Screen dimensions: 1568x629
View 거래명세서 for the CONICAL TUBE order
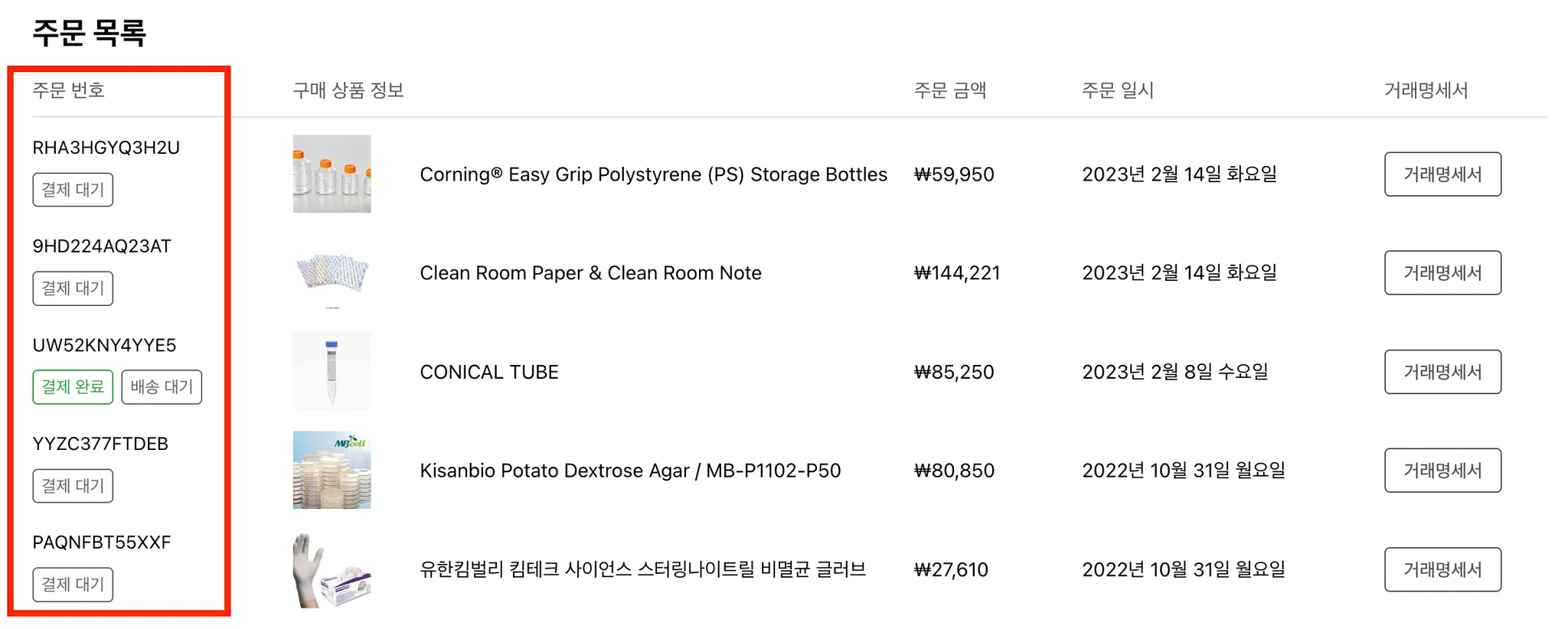point(1442,372)
